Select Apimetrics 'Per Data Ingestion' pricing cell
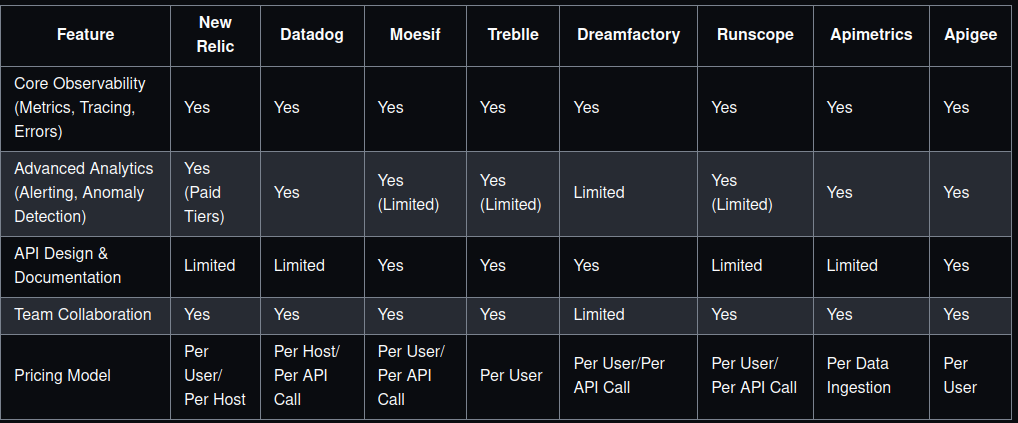The image size is (1018, 423). 858,375
